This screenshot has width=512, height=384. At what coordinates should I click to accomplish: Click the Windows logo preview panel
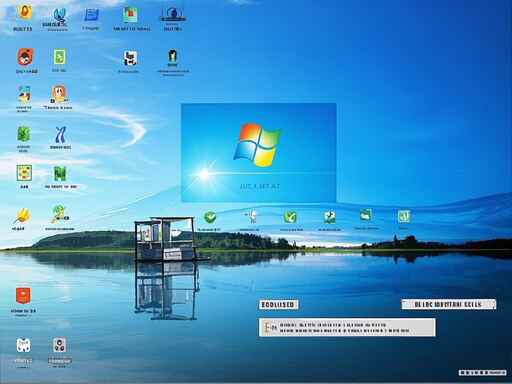coord(259,153)
